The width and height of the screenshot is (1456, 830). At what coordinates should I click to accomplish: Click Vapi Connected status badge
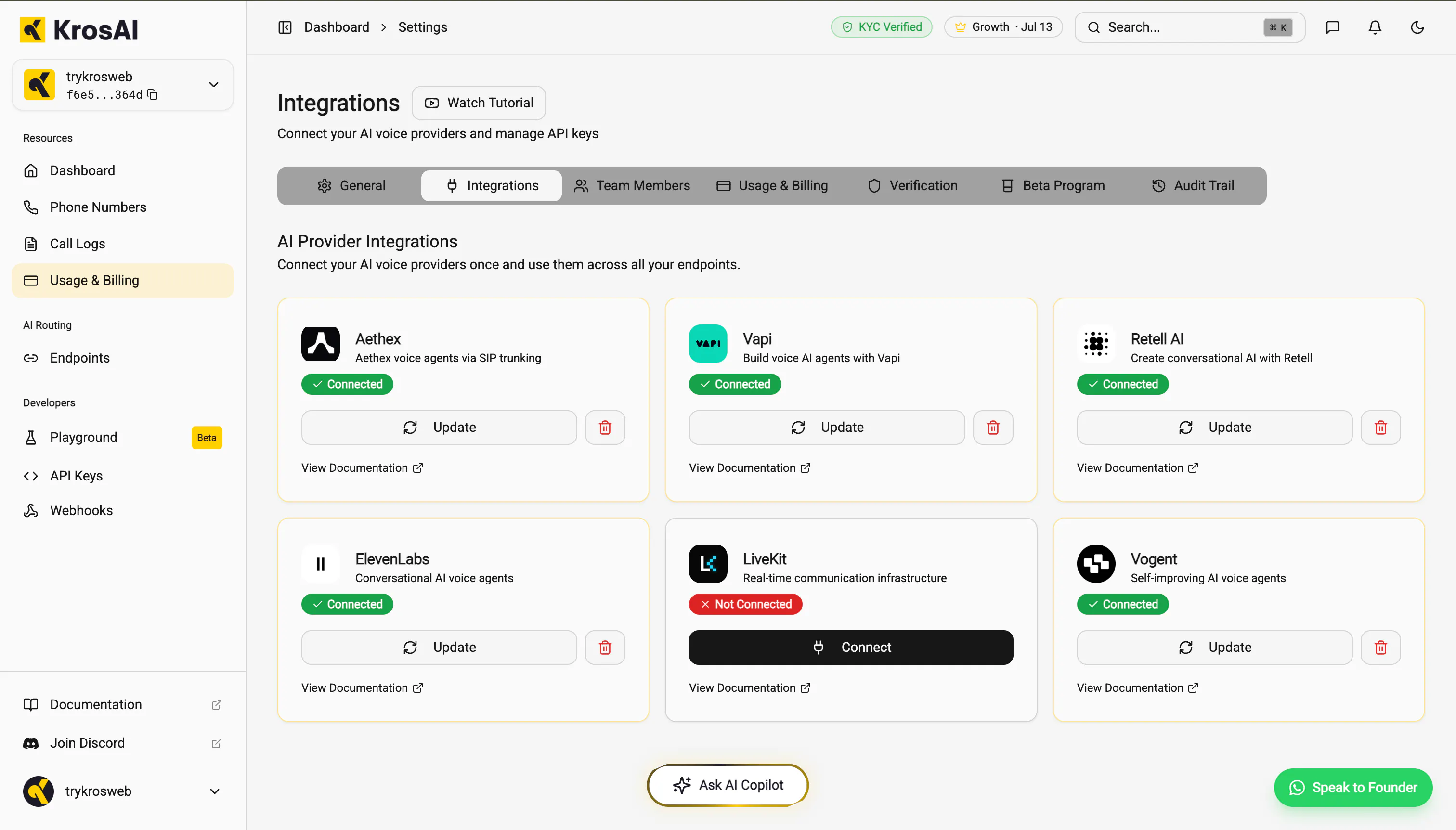pyautogui.click(x=735, y=384)
